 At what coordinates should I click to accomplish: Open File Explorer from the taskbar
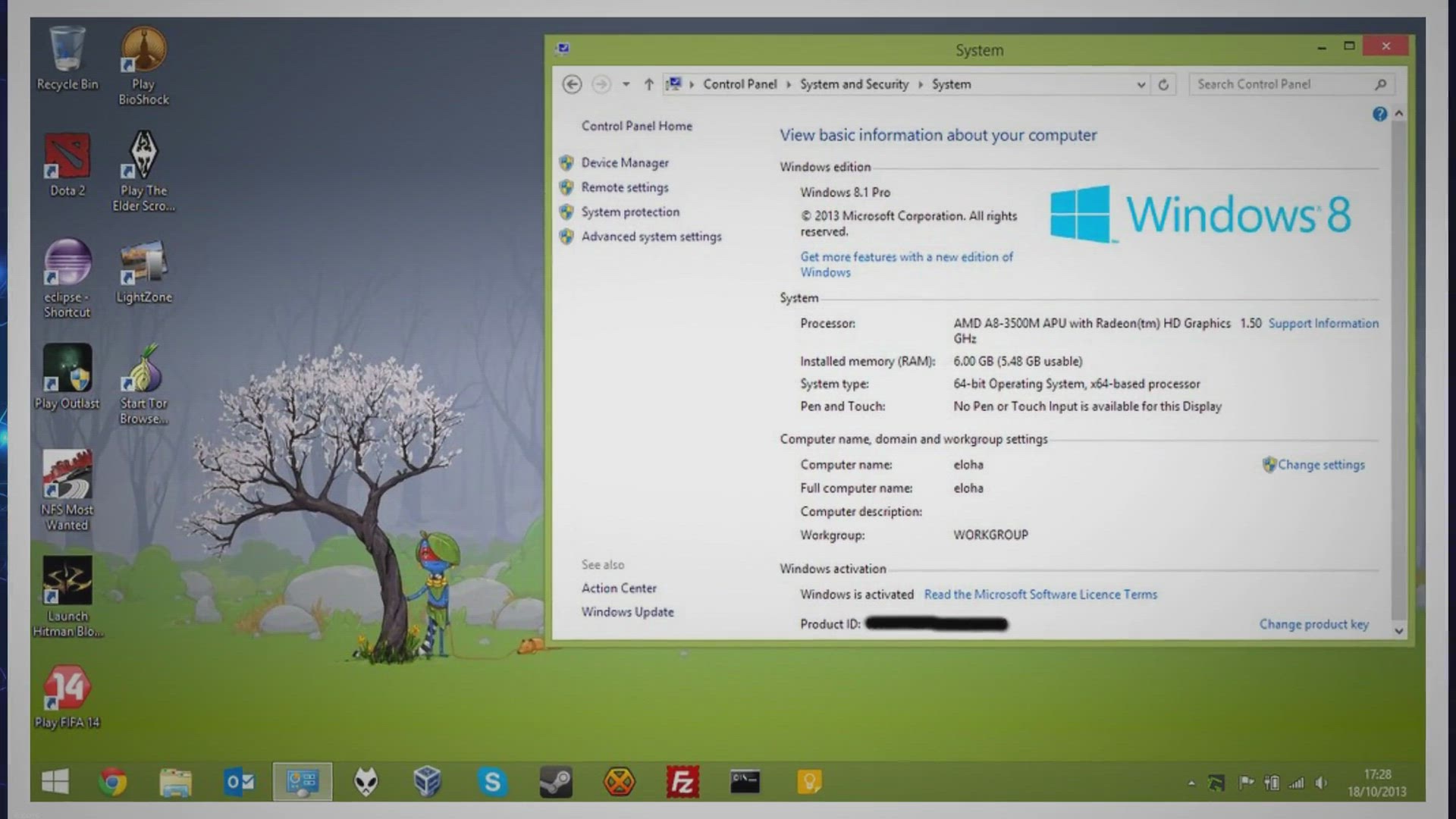pyautogui.click(x=175, y=782)
